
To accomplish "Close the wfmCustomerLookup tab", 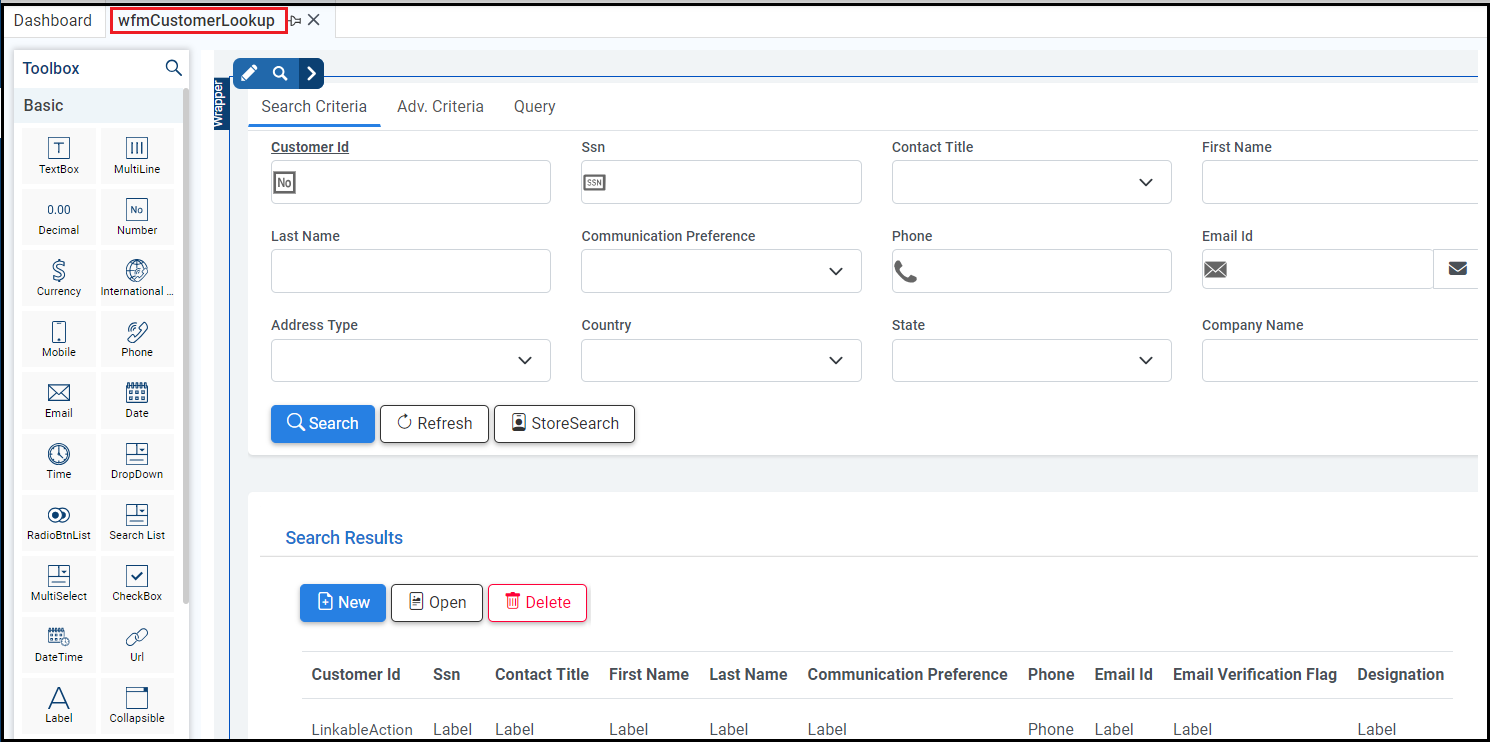I will (314, 20).
